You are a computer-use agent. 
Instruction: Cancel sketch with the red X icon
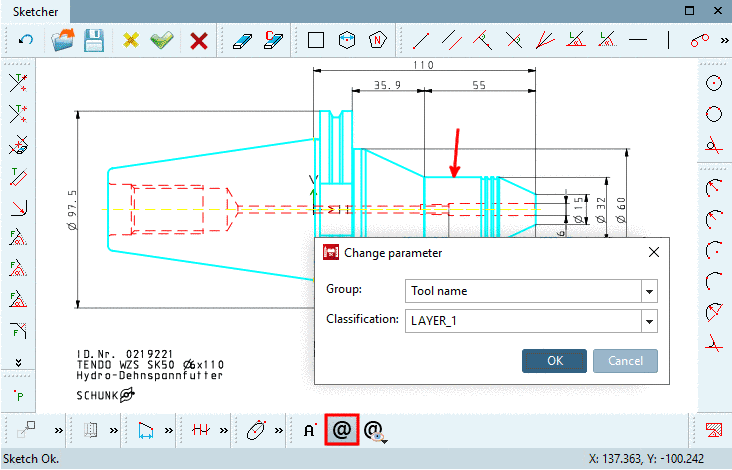[199, 41]
